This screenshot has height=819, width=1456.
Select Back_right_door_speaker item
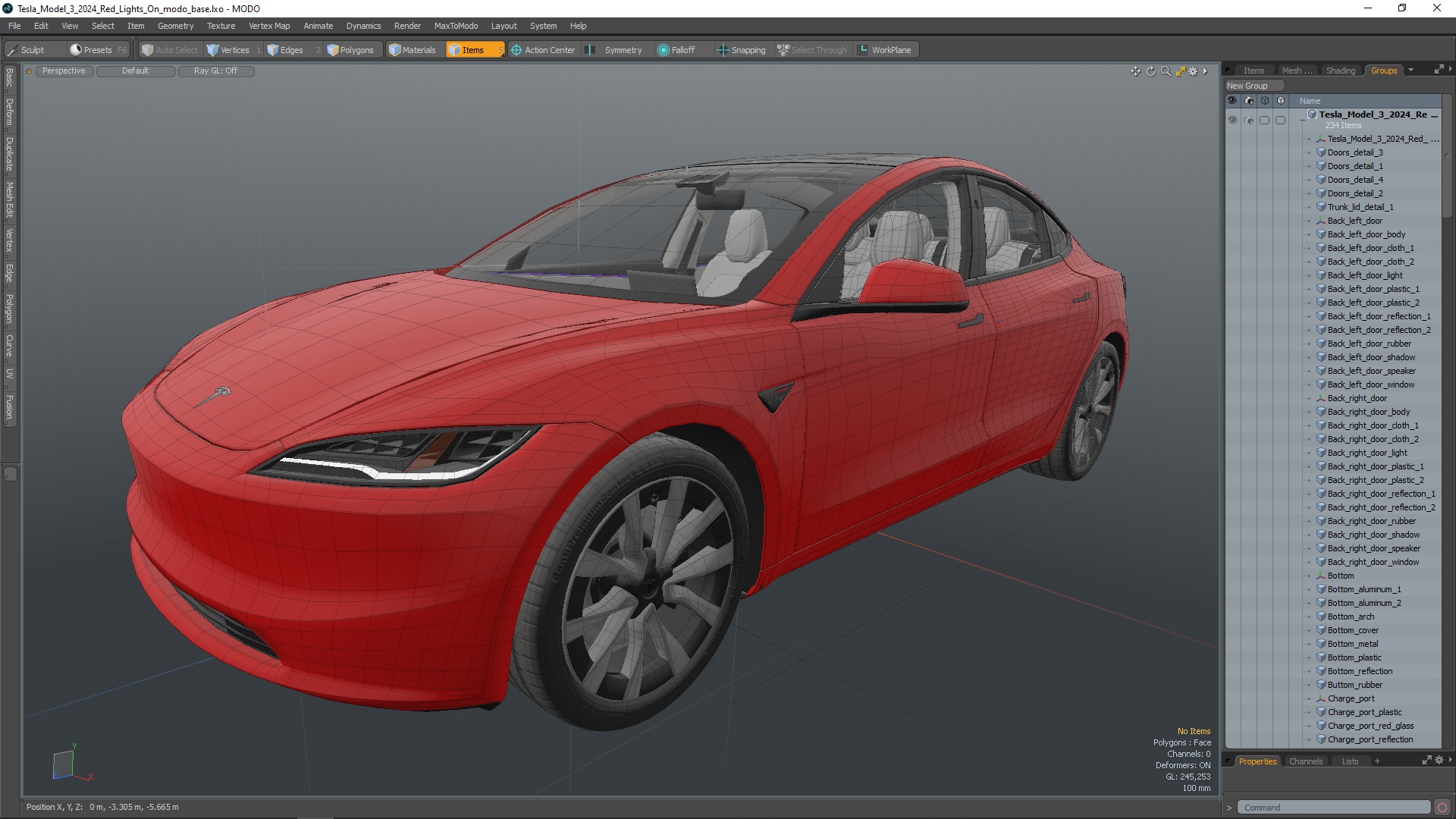click(x=1373, y=548)
